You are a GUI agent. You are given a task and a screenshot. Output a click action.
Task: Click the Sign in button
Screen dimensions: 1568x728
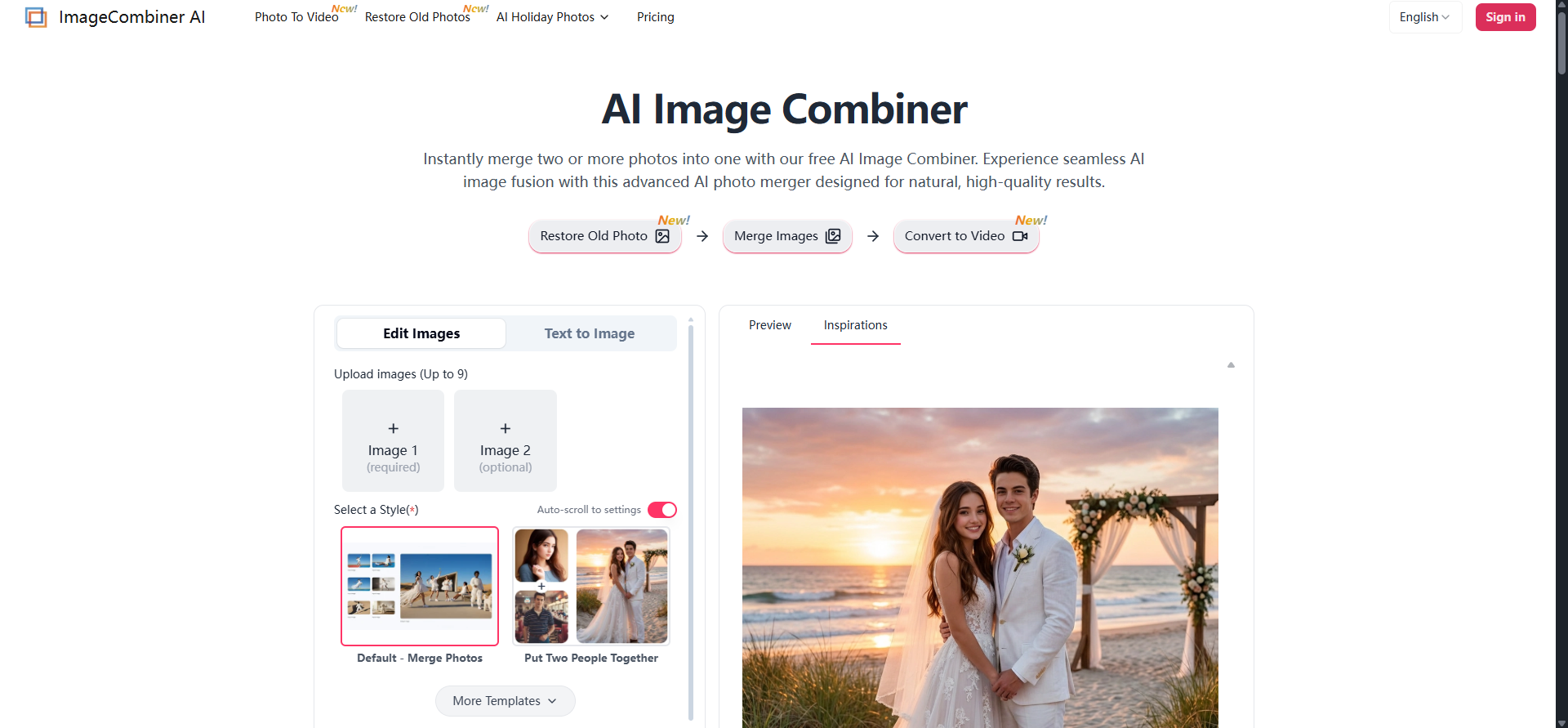click(1505, 17)
